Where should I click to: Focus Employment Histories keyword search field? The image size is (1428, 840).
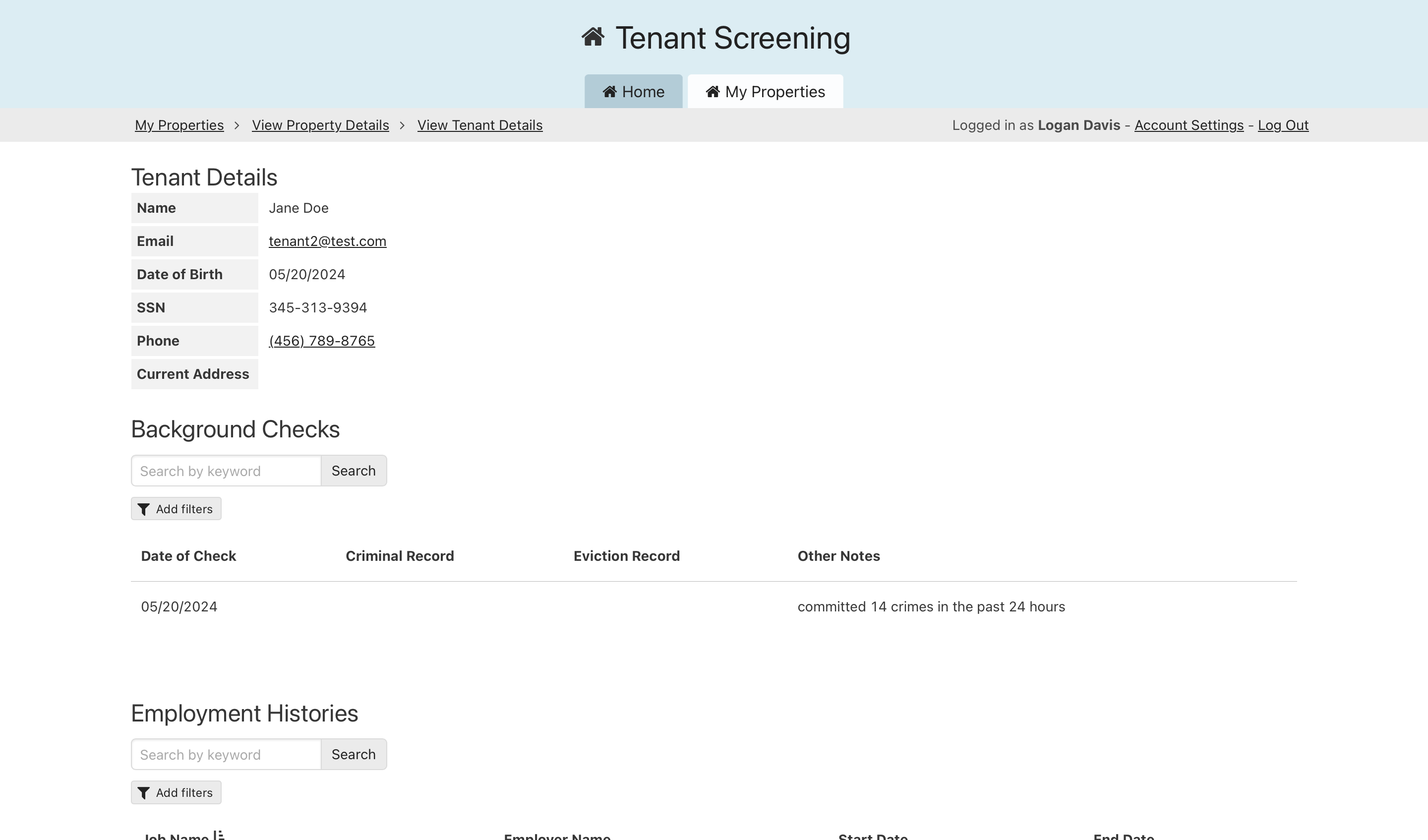[226, 754]
